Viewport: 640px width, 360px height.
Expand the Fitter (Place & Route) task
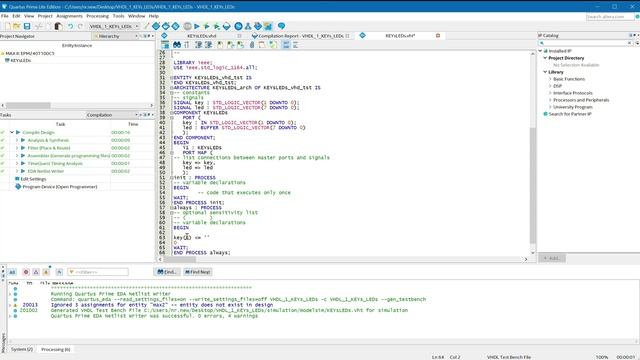17,148
